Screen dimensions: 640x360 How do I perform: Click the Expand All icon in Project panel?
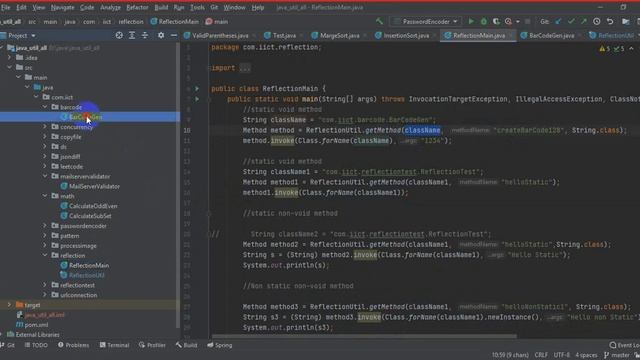pyautogui.click(x=132, y=36)
